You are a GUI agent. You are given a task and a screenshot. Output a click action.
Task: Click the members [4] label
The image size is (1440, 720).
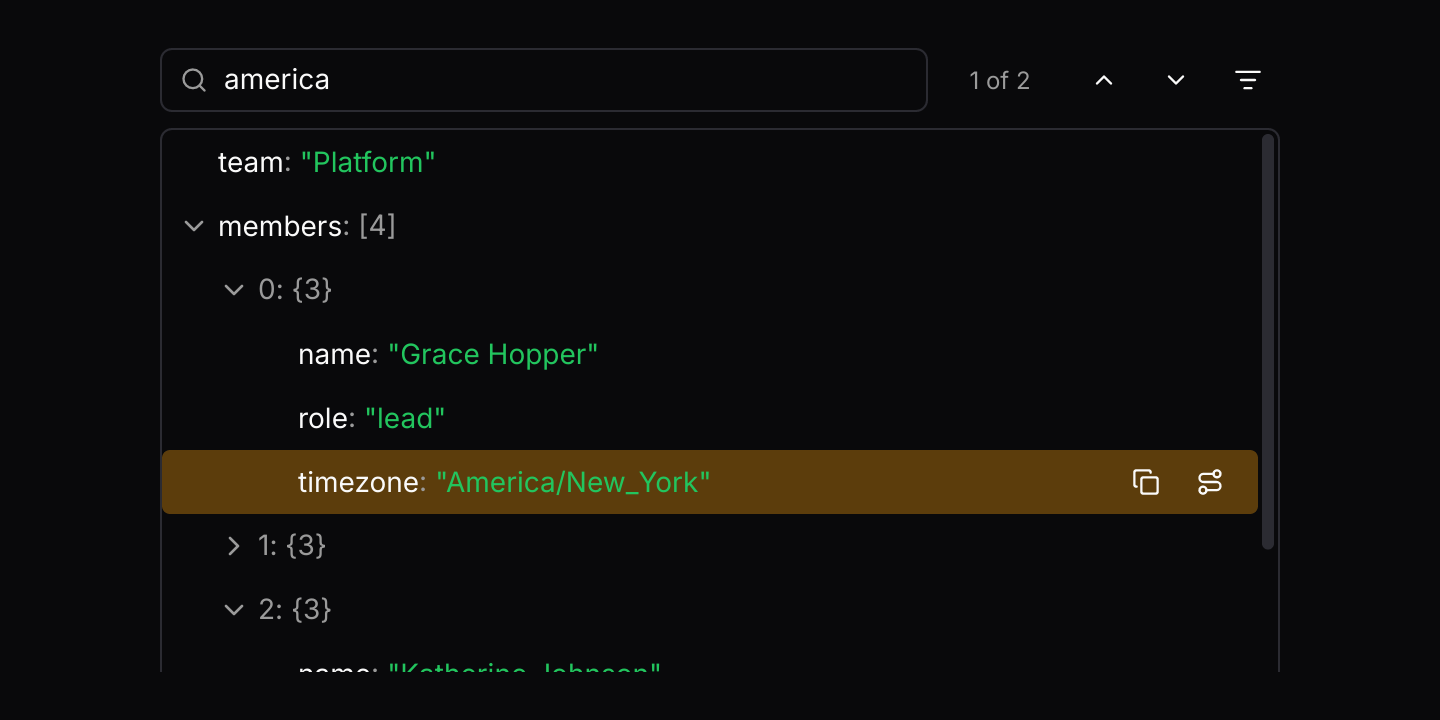307,227
